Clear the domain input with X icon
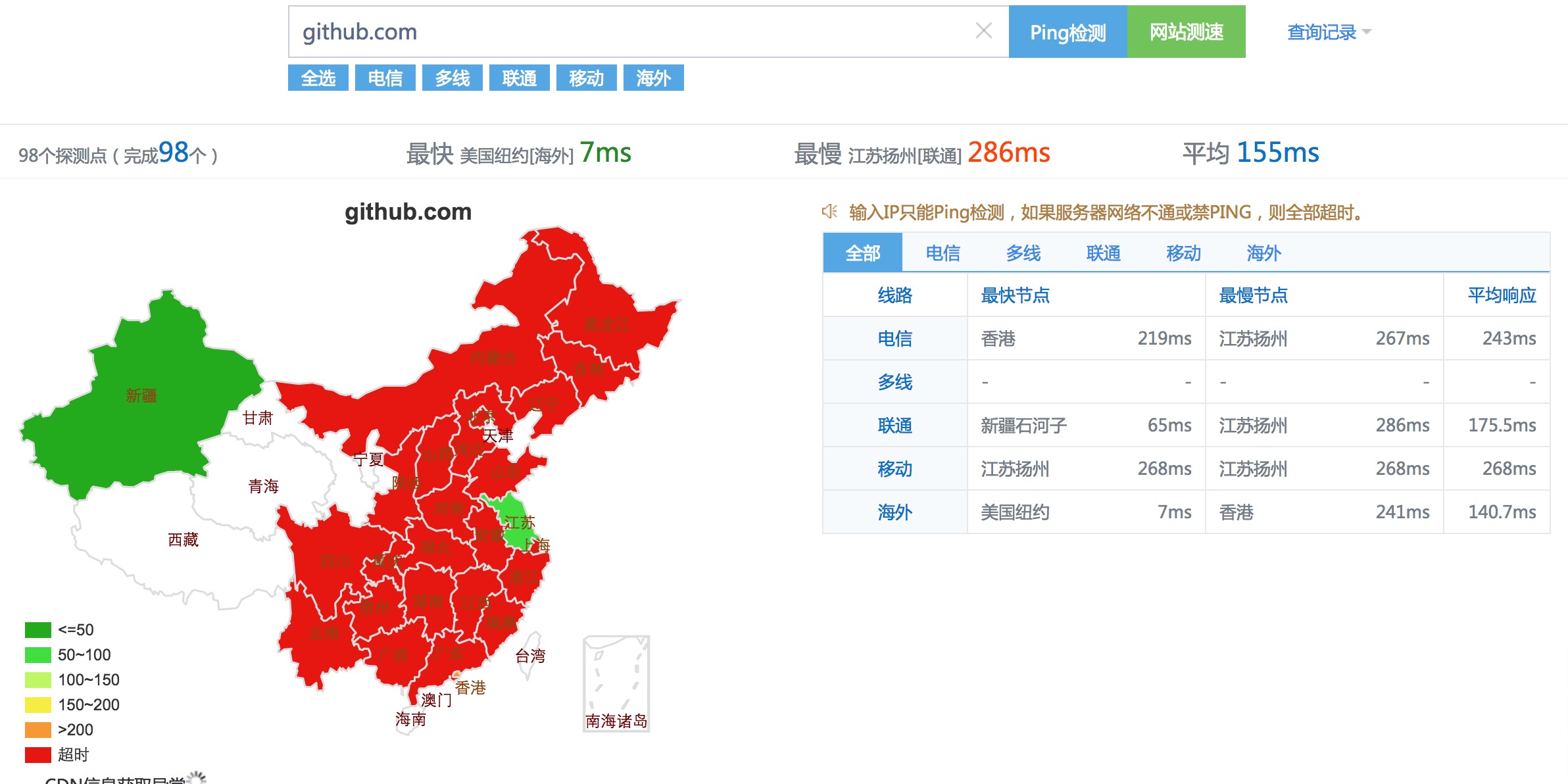The height and width of the screenshot is (784, 1568). tap(983, 31)
